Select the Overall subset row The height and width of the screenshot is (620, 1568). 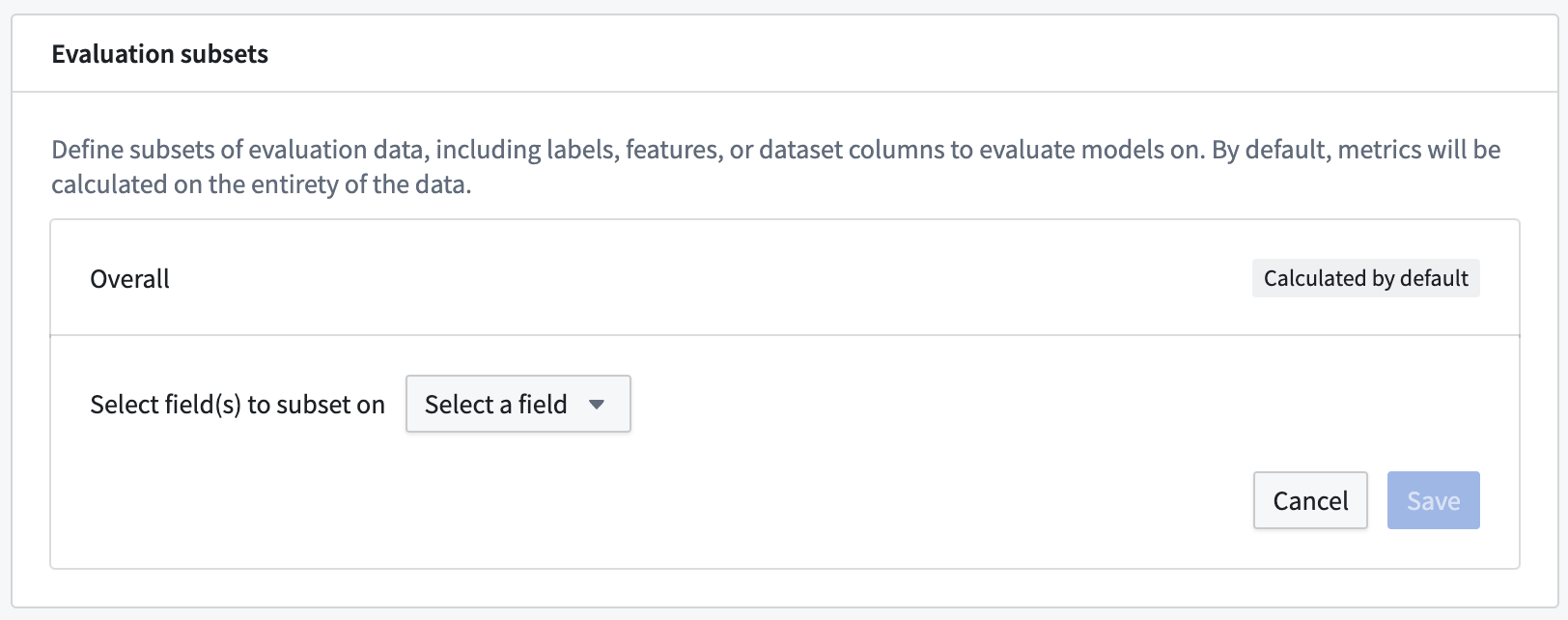coord(785,278)
